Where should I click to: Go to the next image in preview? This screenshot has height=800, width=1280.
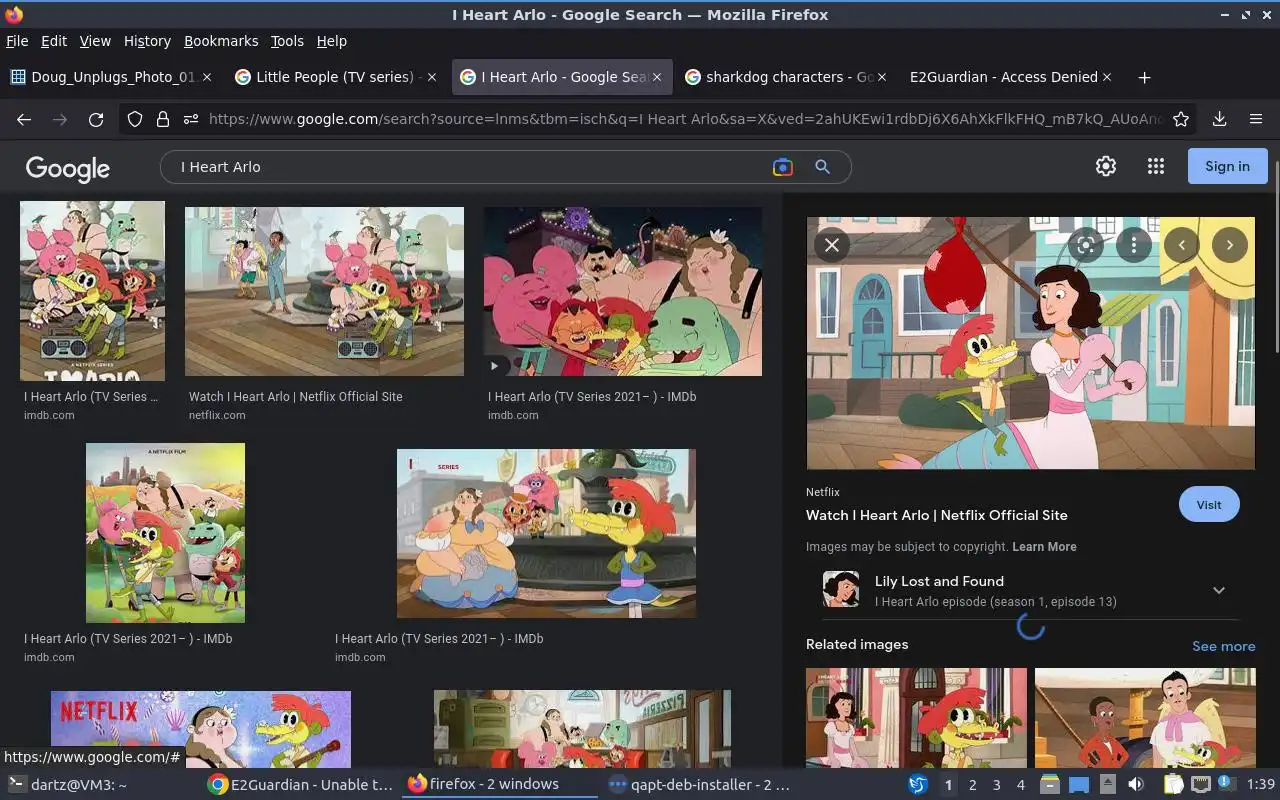(1230, 245)
